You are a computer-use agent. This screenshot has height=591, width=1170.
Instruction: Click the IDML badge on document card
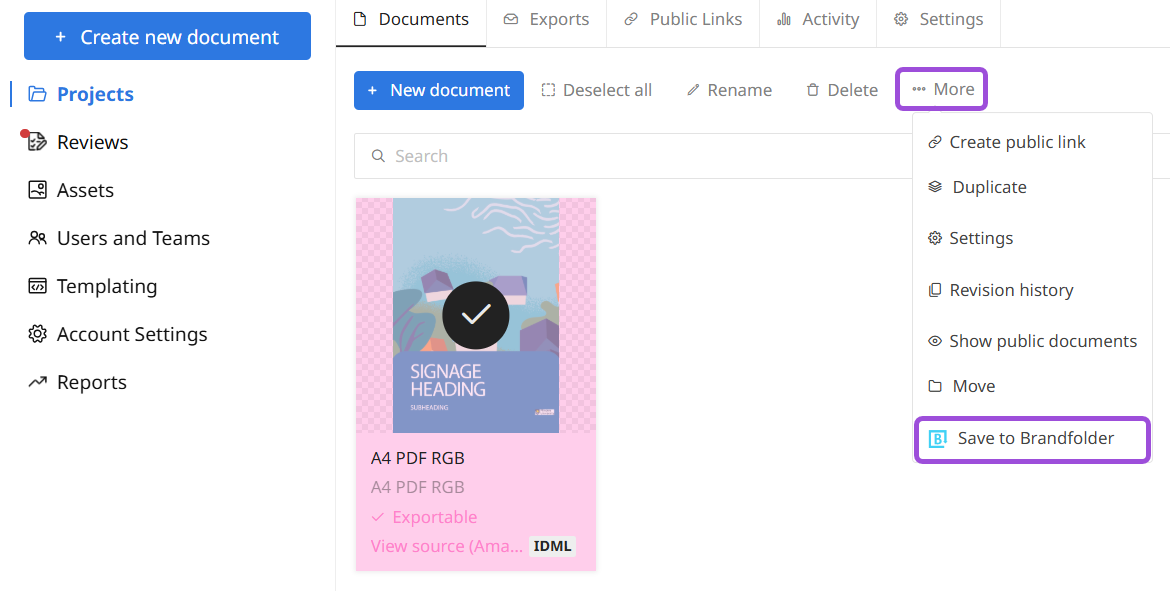(x=552, y=546)
